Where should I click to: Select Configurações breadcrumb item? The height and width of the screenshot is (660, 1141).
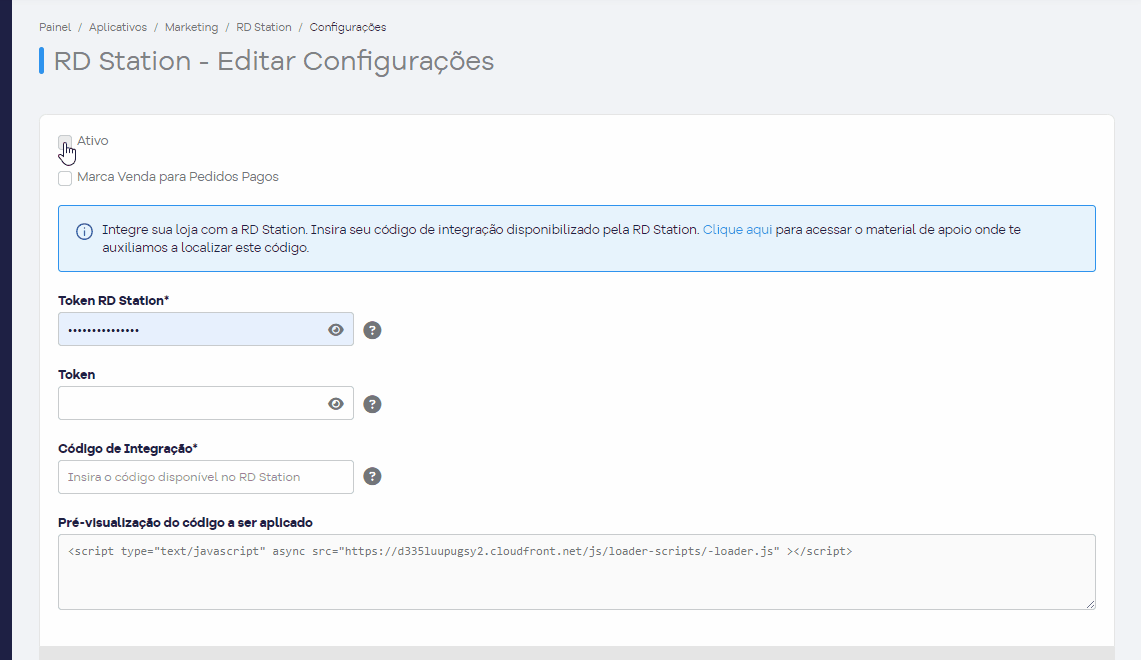(x=348, y=27)
